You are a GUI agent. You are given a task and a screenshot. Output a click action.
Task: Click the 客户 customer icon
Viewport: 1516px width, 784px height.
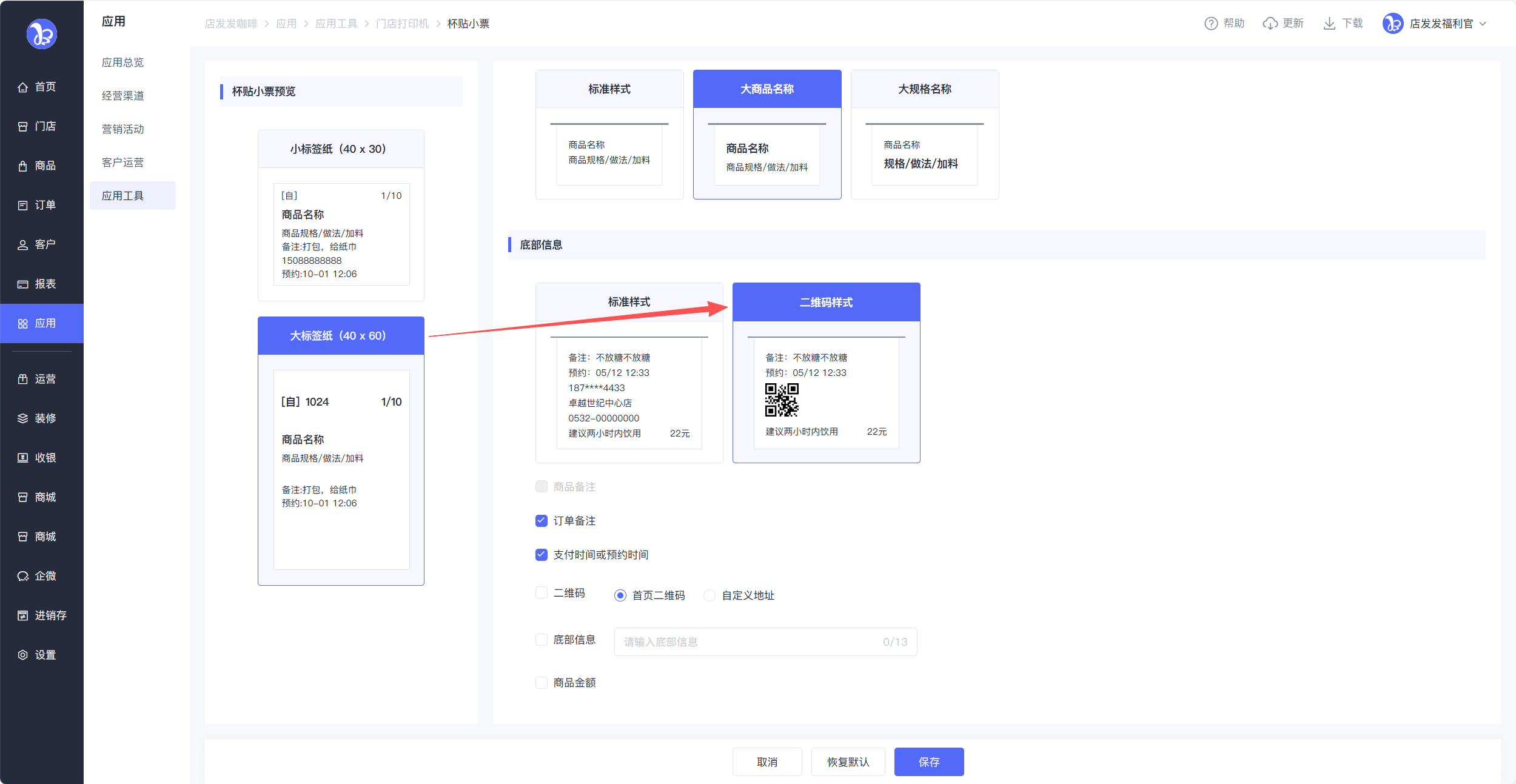(x=22, y=245)
